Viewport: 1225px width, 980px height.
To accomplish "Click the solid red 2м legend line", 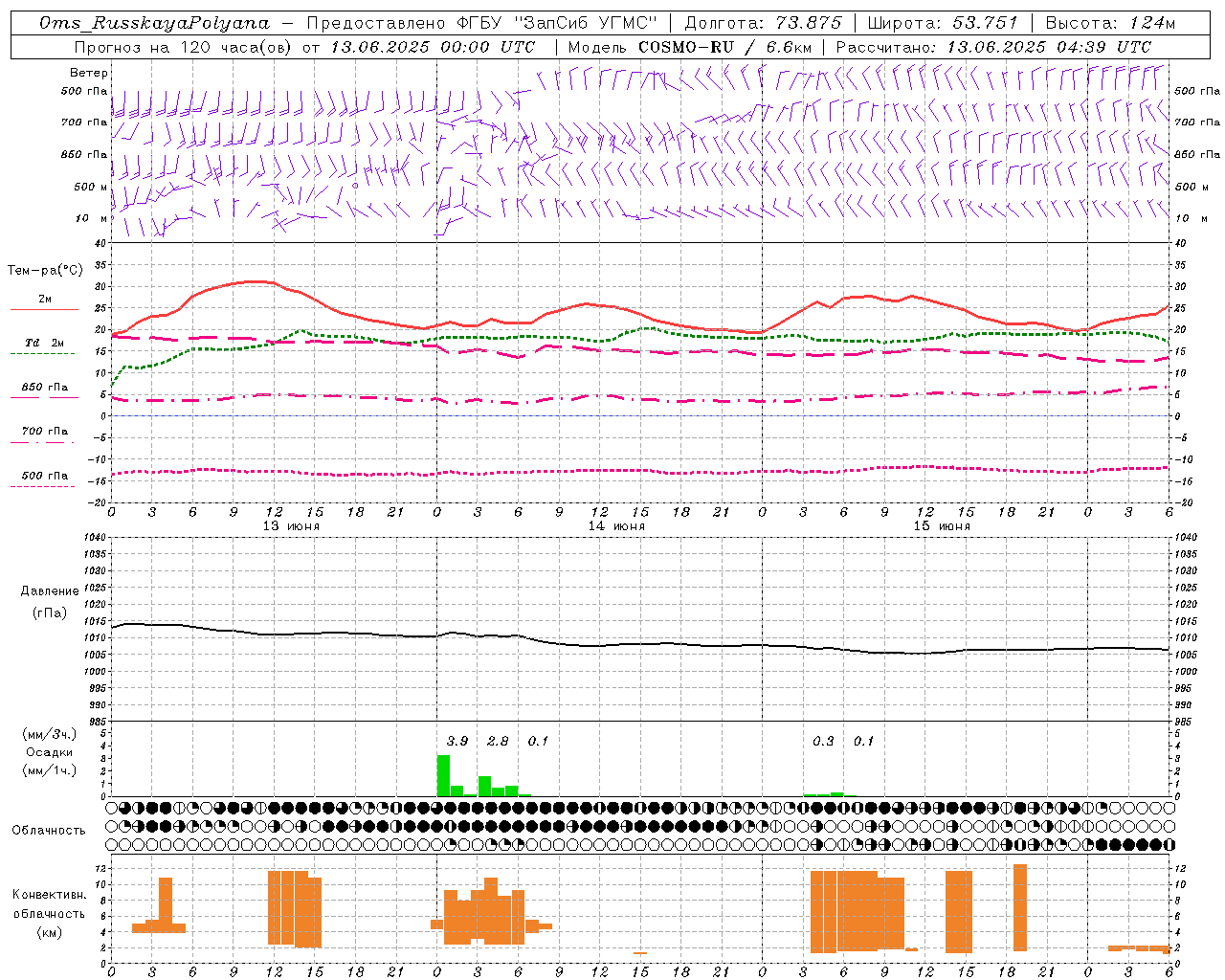I will click(44, 309).
